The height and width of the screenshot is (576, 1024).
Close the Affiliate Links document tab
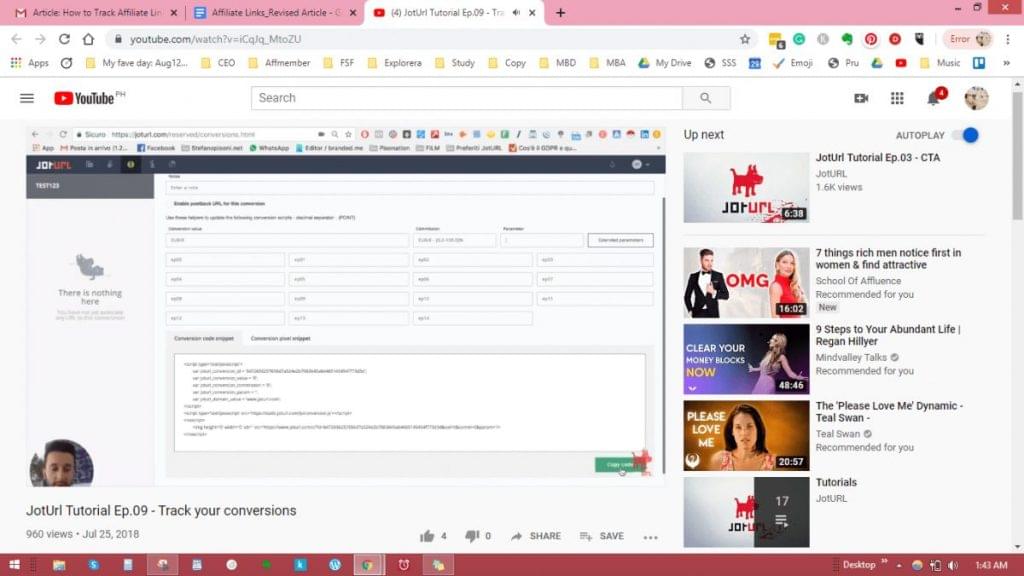(x=353, y=12)
